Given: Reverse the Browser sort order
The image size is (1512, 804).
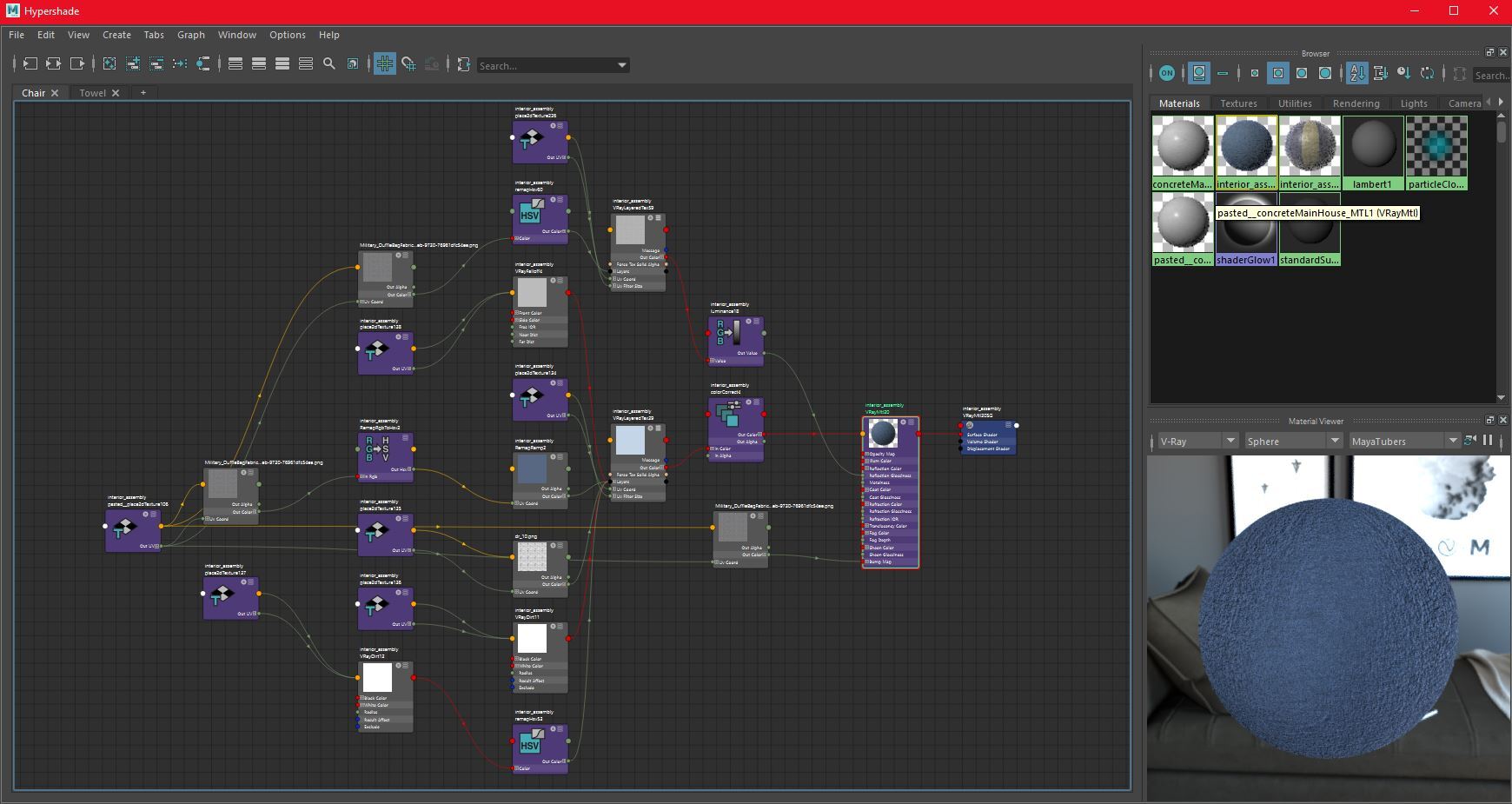Looking at the screenshot, I should pyautogui.click(x=1427, y=73).
